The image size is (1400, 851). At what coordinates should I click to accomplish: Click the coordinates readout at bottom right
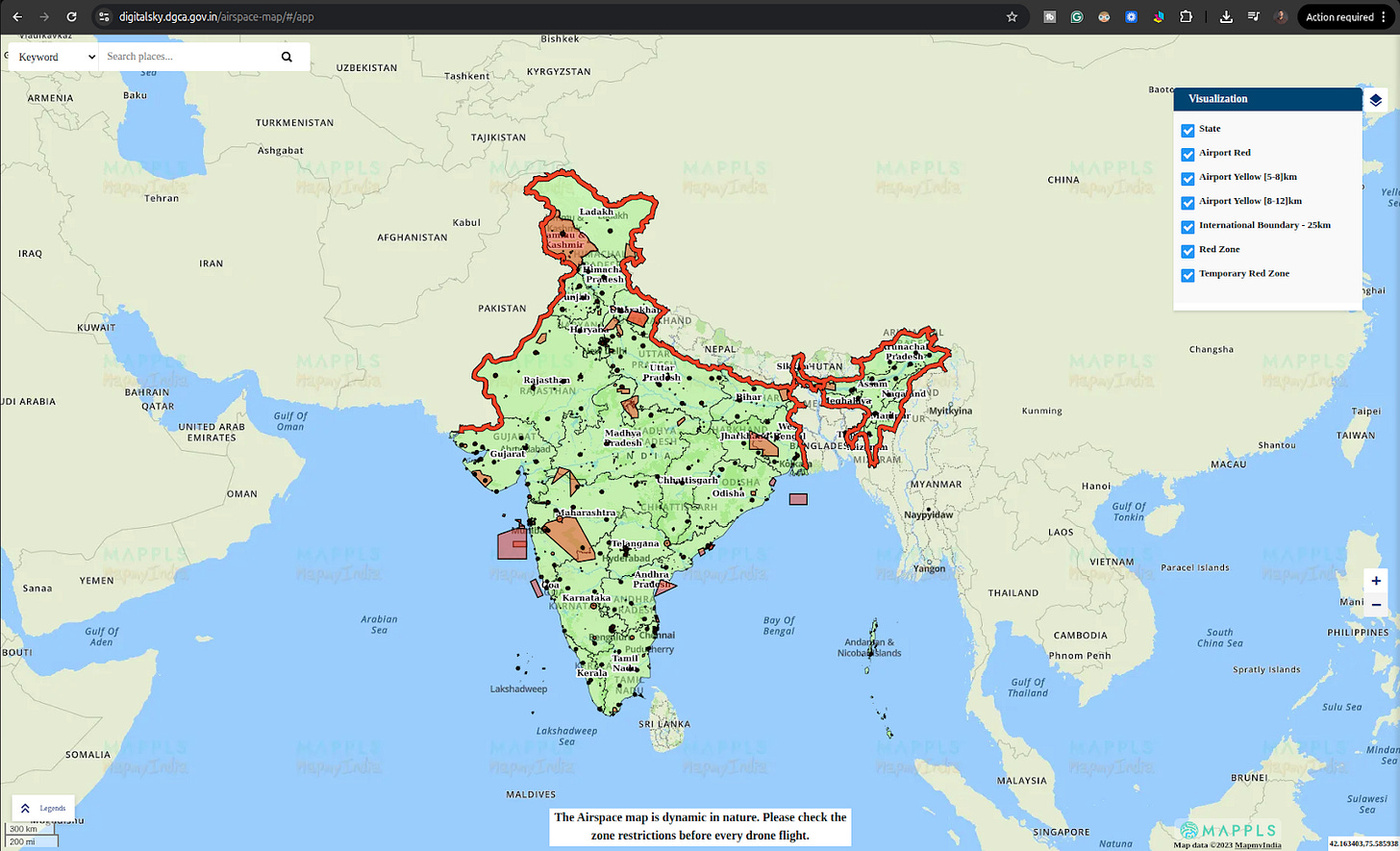1363,843
